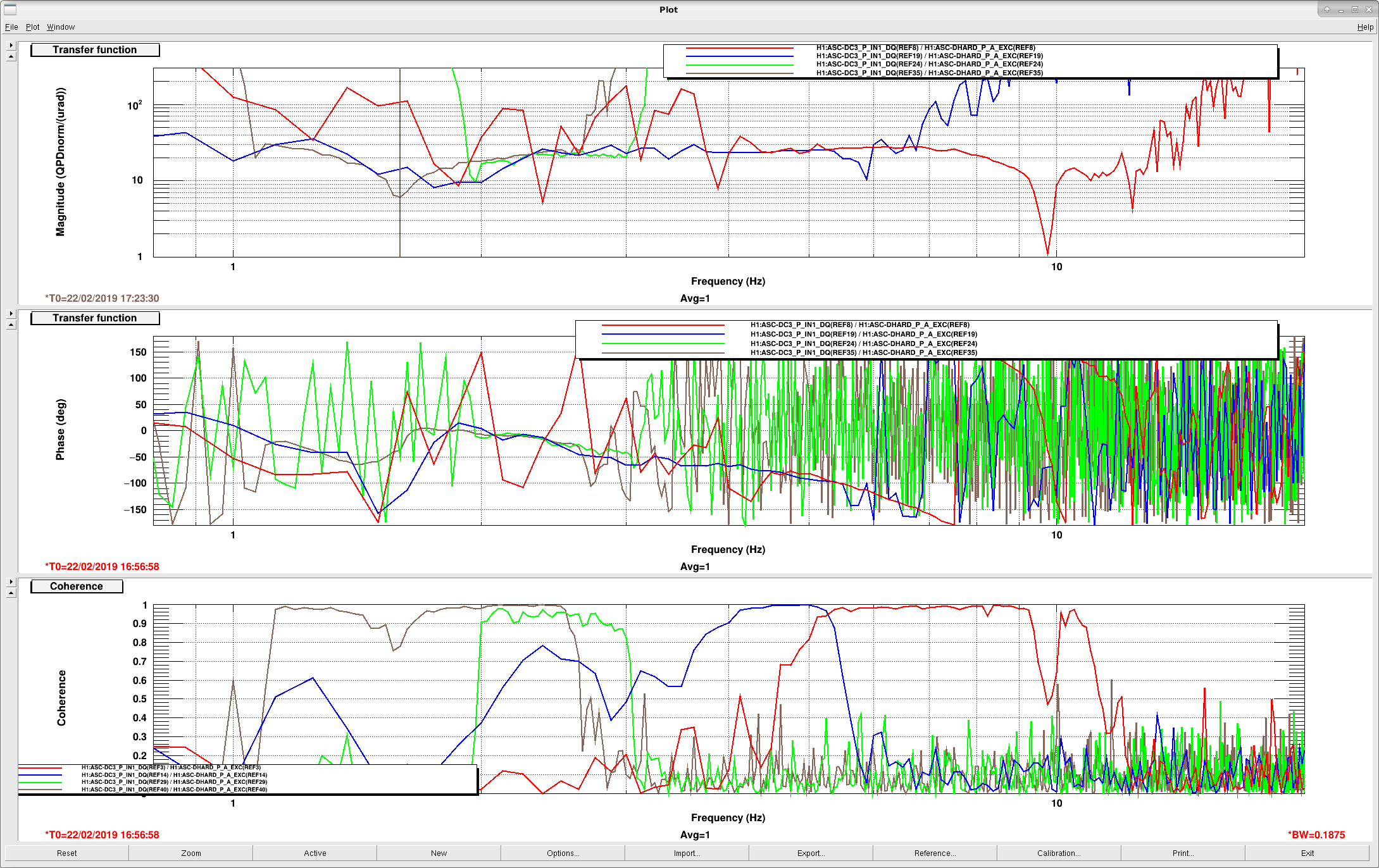Open the Options... dialog
The width and height of the screenshot is (1379, 868).
coord(563,853)
